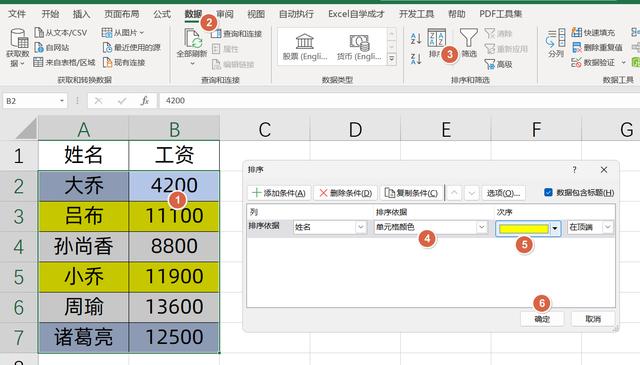Click 删除重复值 icon
This screenshot has height=365, width=640.
pos(577,48)
